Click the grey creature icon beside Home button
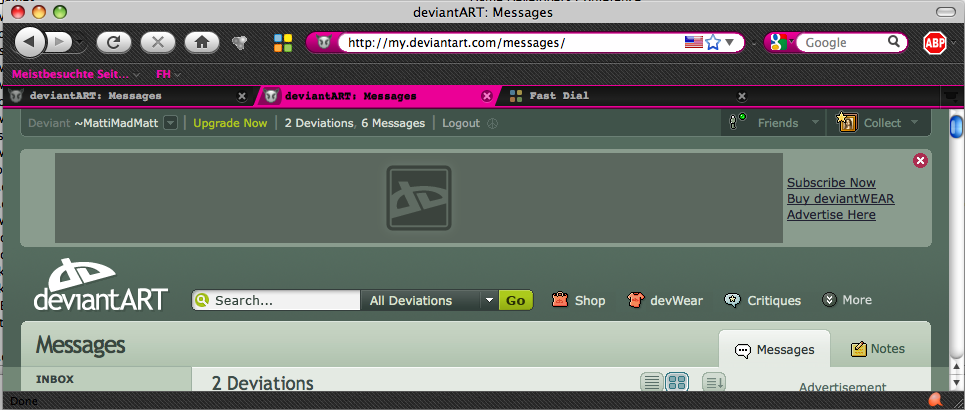This screenshot has width=965, height=410. [239, 42]
